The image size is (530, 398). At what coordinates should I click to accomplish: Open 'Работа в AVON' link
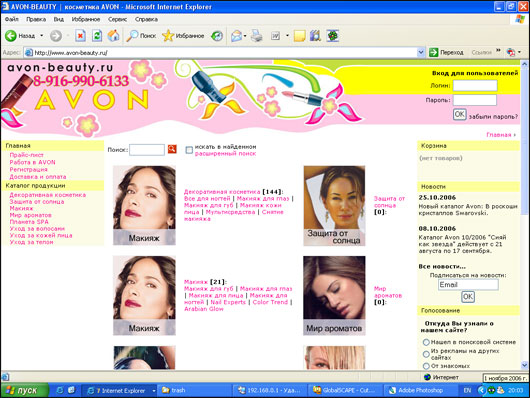coord(32,162)
